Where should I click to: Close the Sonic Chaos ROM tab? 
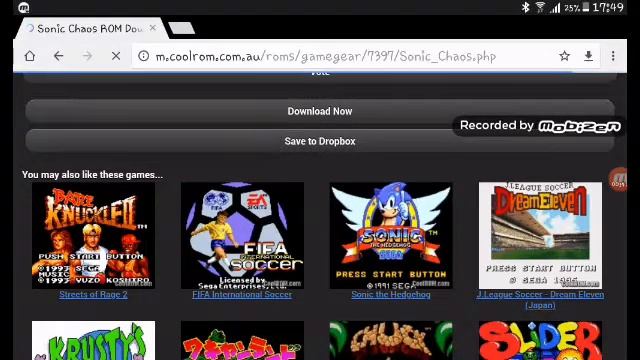coord(153,28)
